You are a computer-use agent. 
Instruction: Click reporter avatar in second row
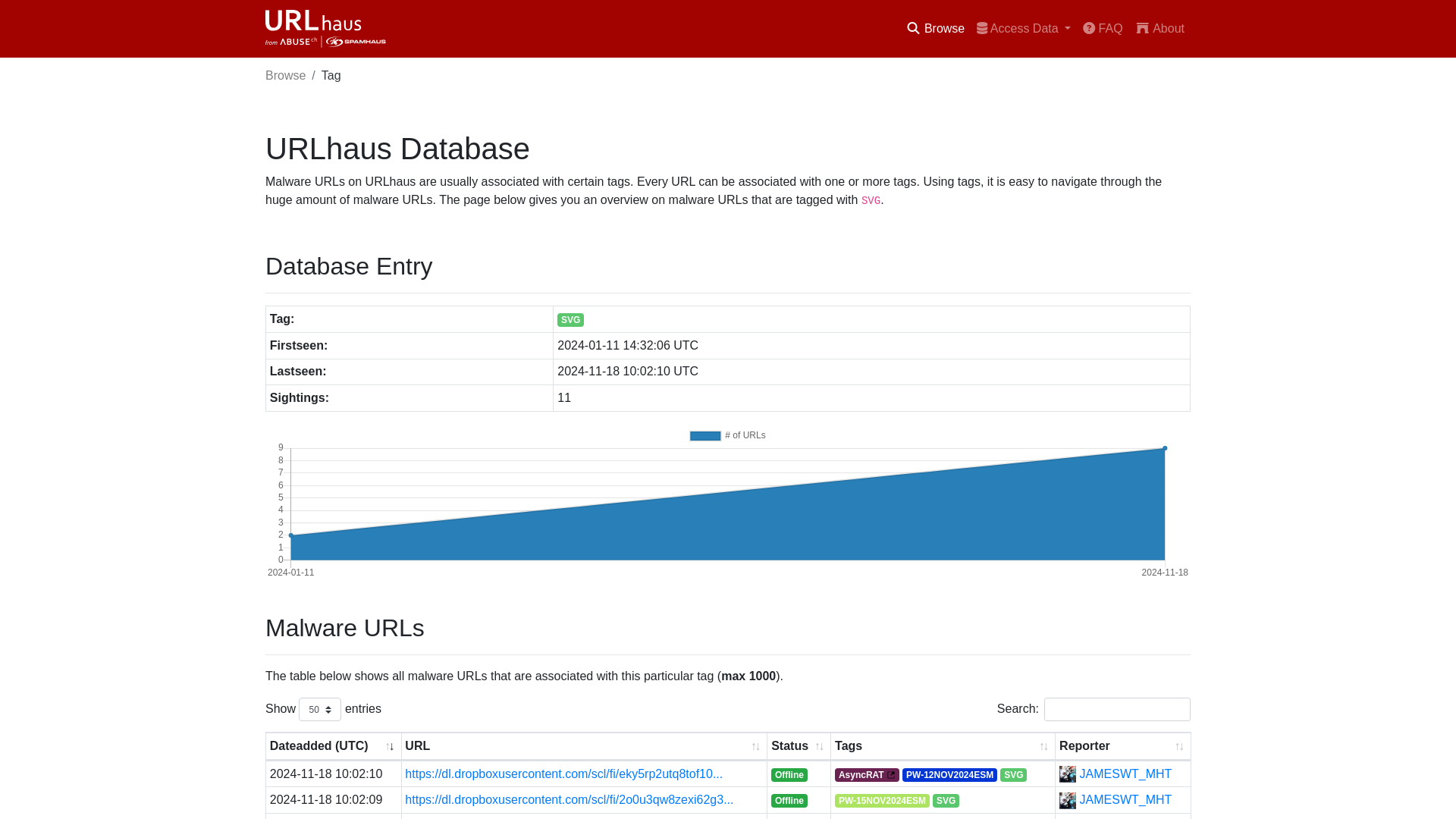[1068, 800]
